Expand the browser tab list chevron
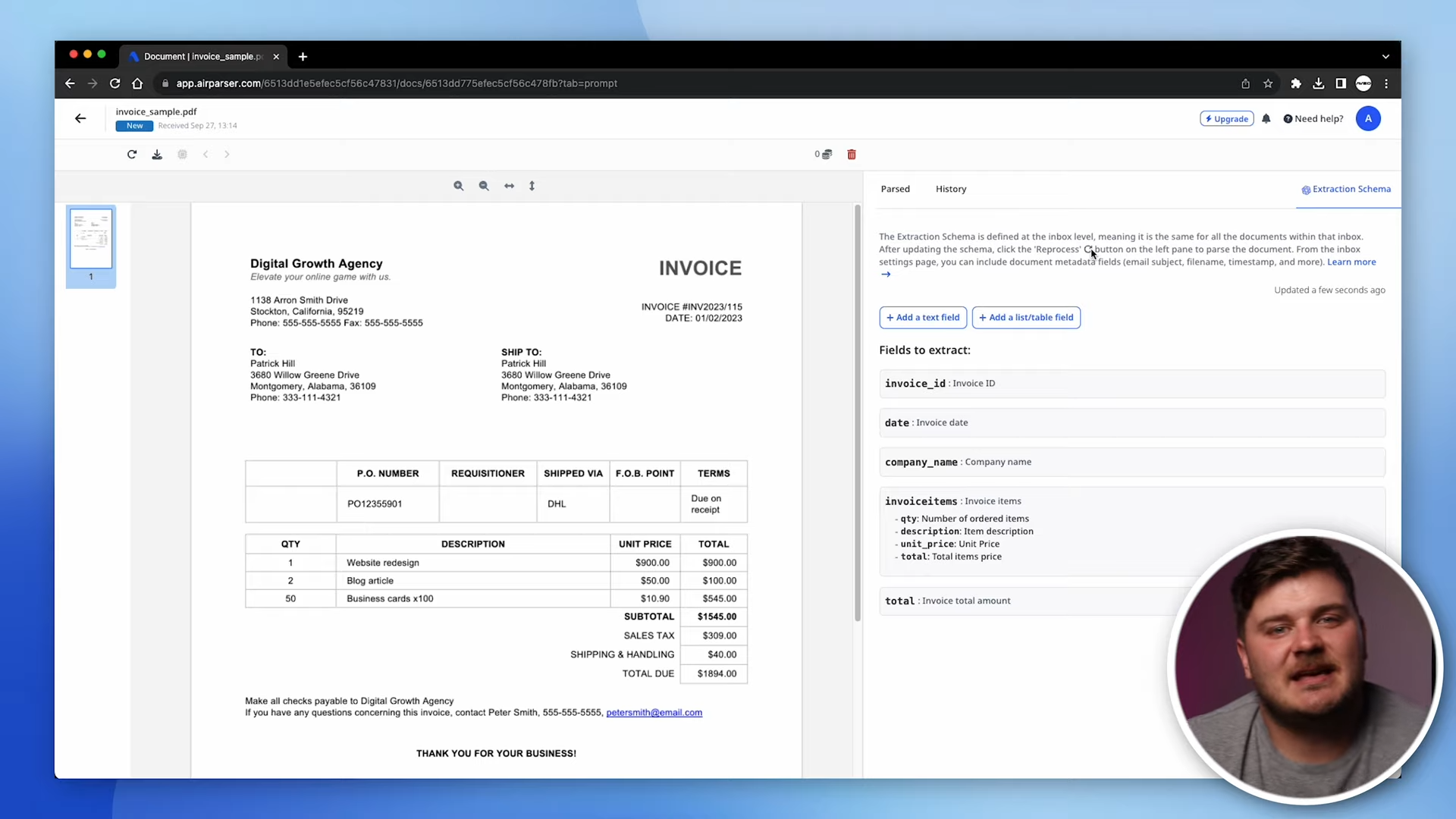The width and height of the screenshot is (1456, 819). tap(1385, 57)
